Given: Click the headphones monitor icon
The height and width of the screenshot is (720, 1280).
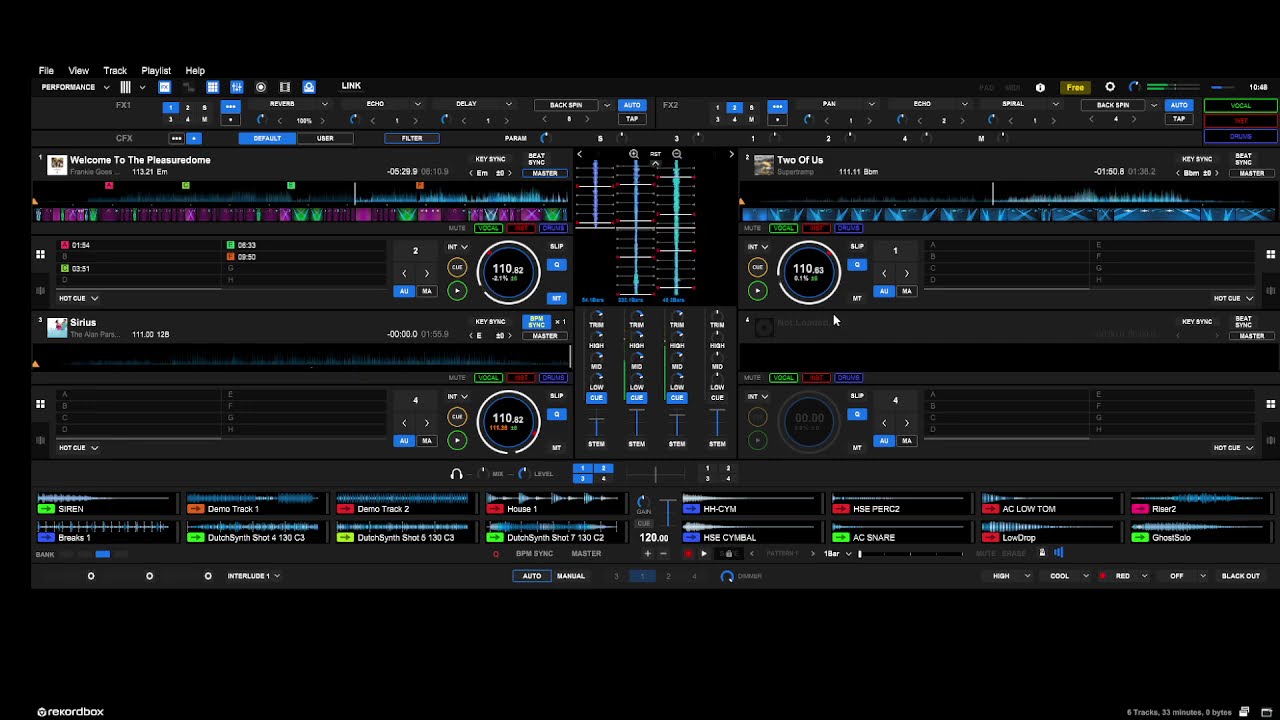Looking at the screenshot, I should tap(457, 474).
